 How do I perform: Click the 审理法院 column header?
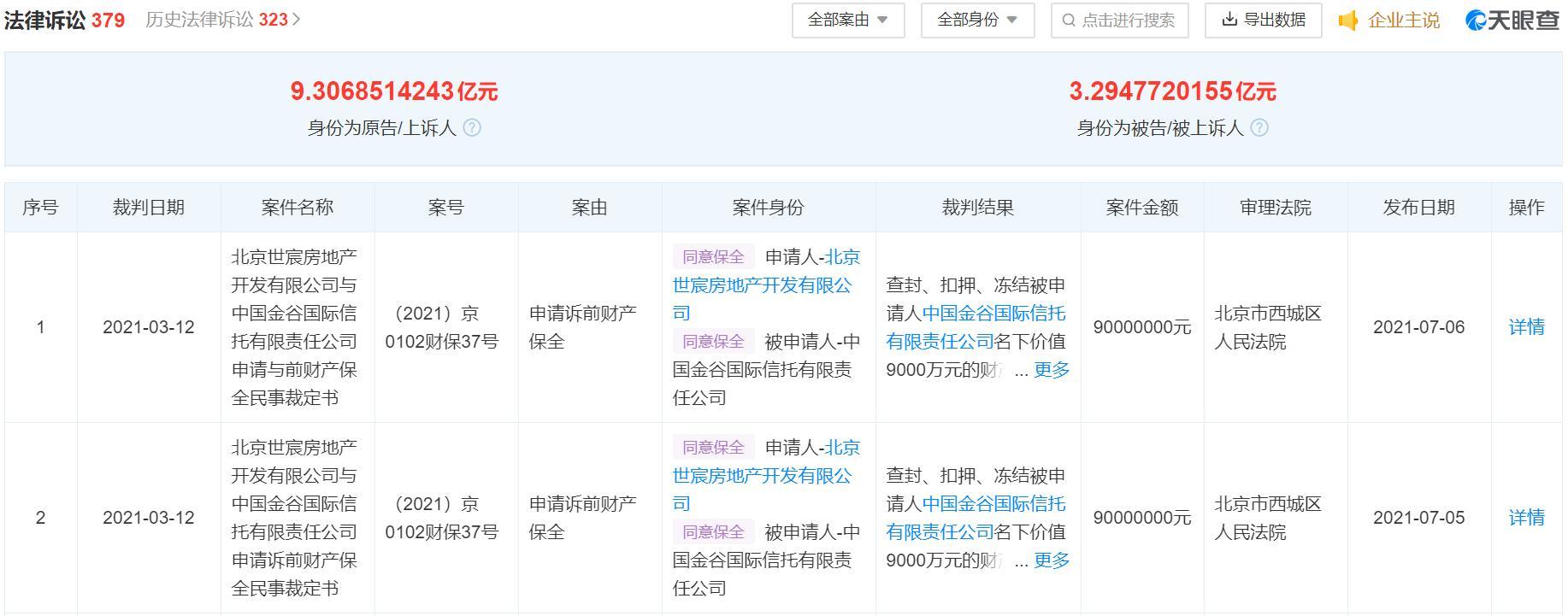(x=1276, y=208)
